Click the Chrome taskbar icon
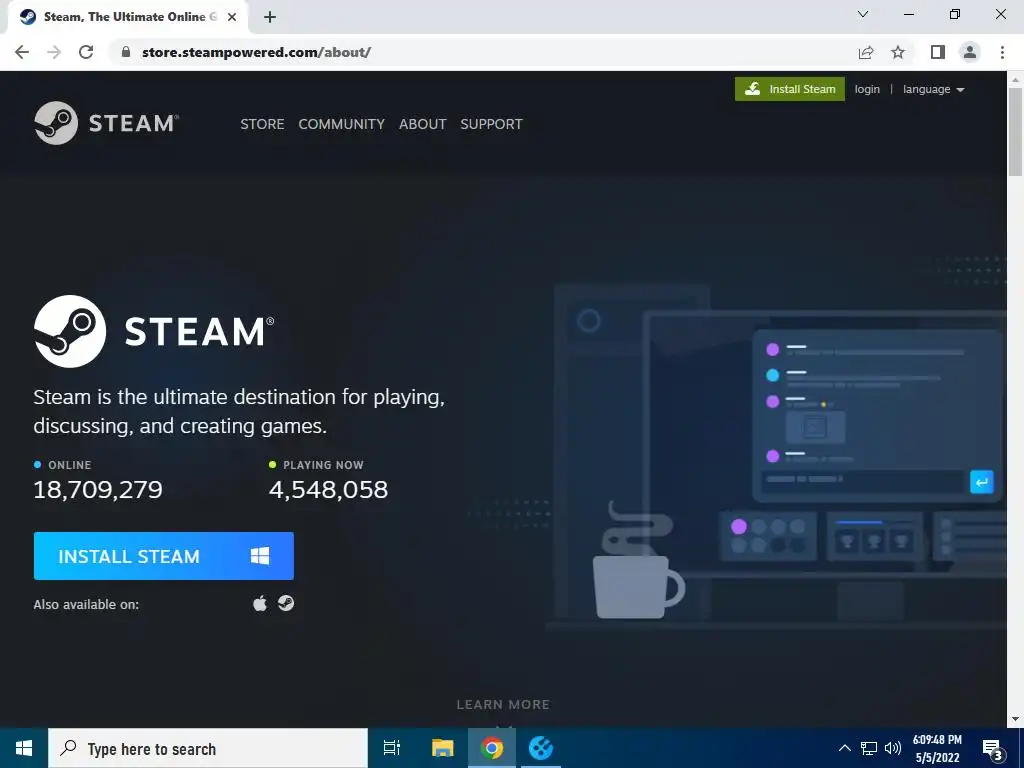The image size is (1024, 768). tap(492, 748)
